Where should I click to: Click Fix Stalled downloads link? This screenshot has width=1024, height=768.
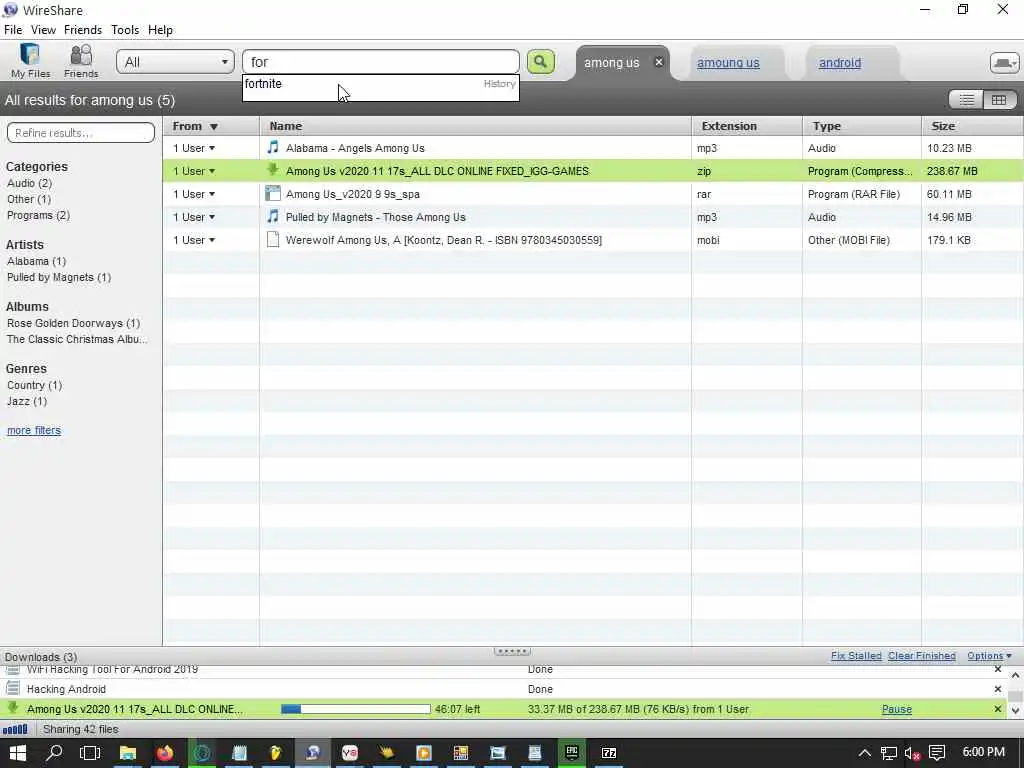pyautogui.click(x=856, y=656)
